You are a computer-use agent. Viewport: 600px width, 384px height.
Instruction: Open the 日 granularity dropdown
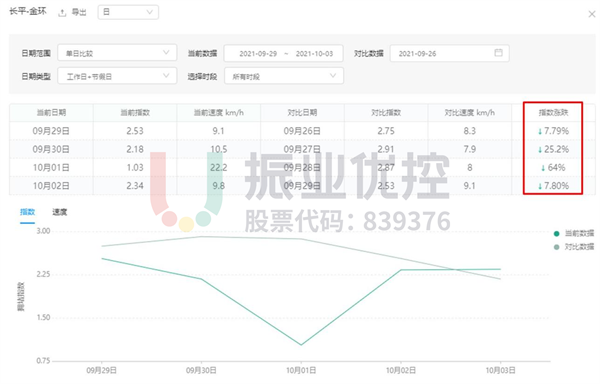click(128, 12)
